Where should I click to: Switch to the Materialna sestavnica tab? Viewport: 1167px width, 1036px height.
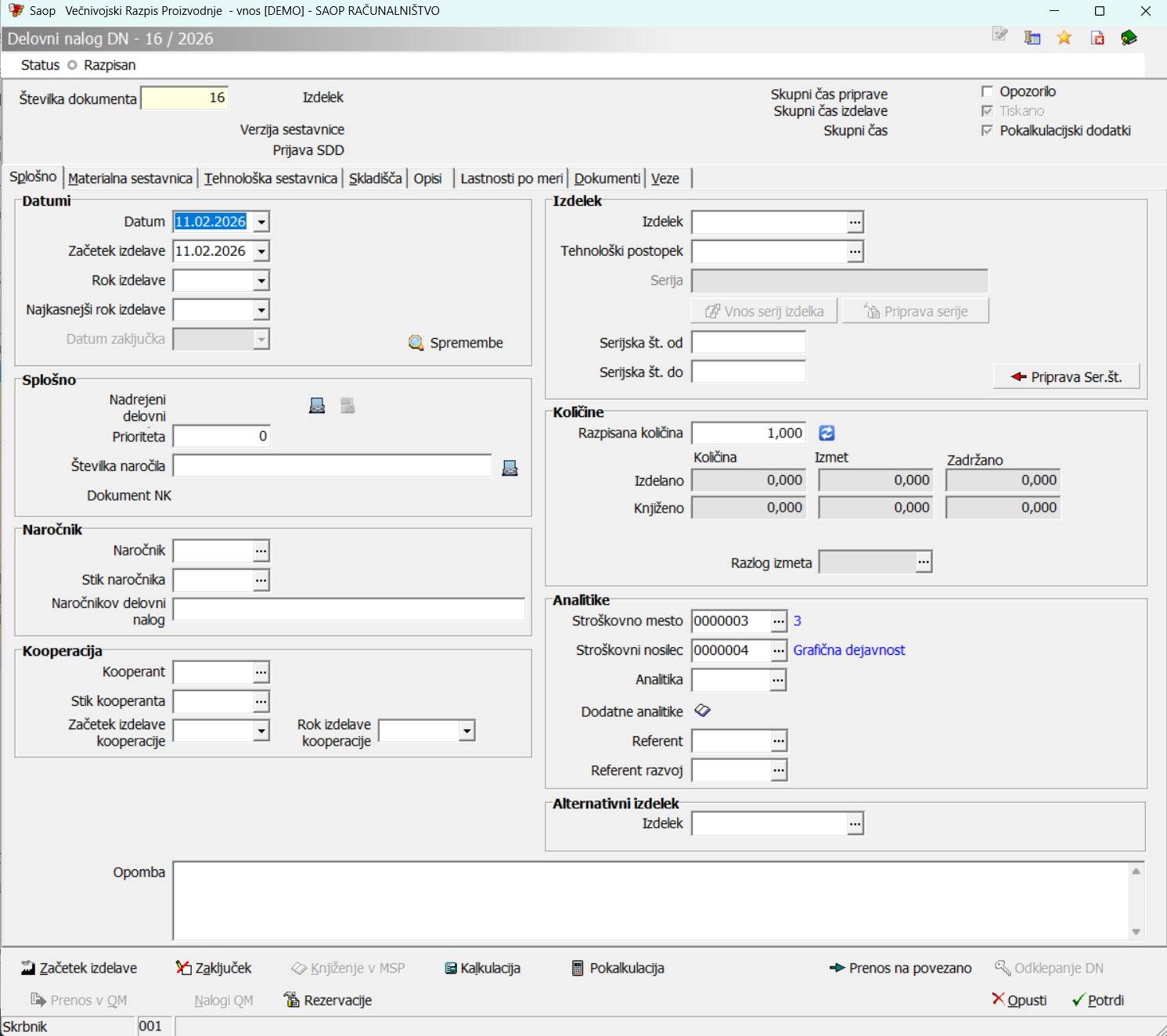[130, 178]
